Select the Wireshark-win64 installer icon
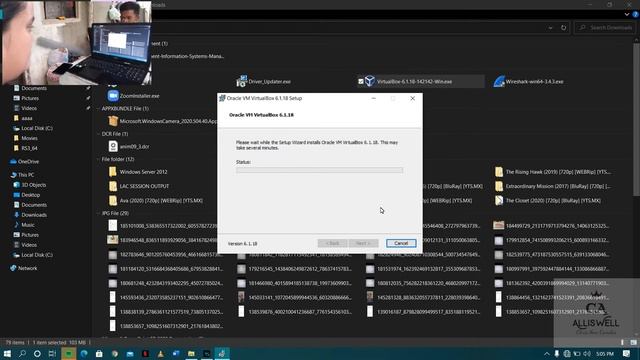Screen dimensions: 640x360 [x=499, y=81]
